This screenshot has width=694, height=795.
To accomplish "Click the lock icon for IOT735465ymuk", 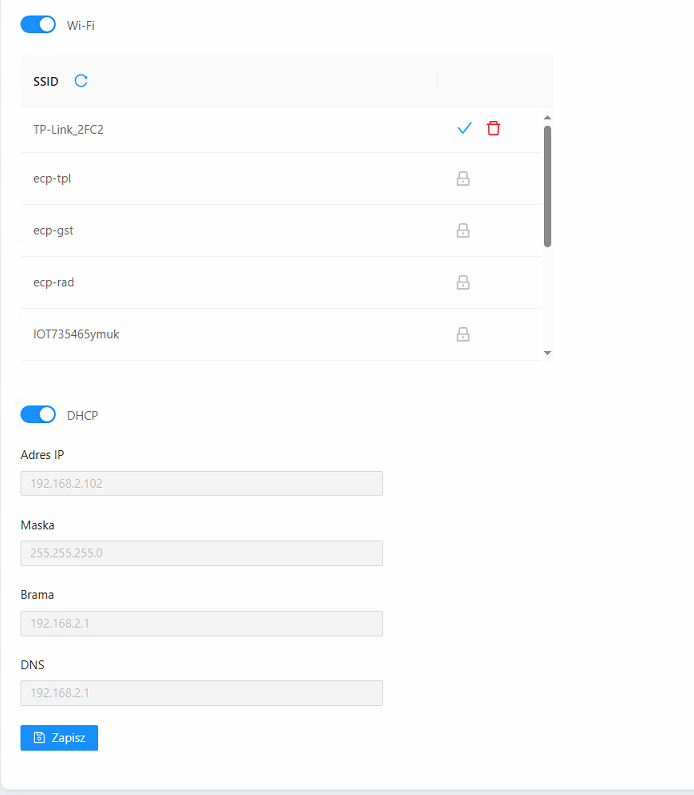I will point(463,334).
